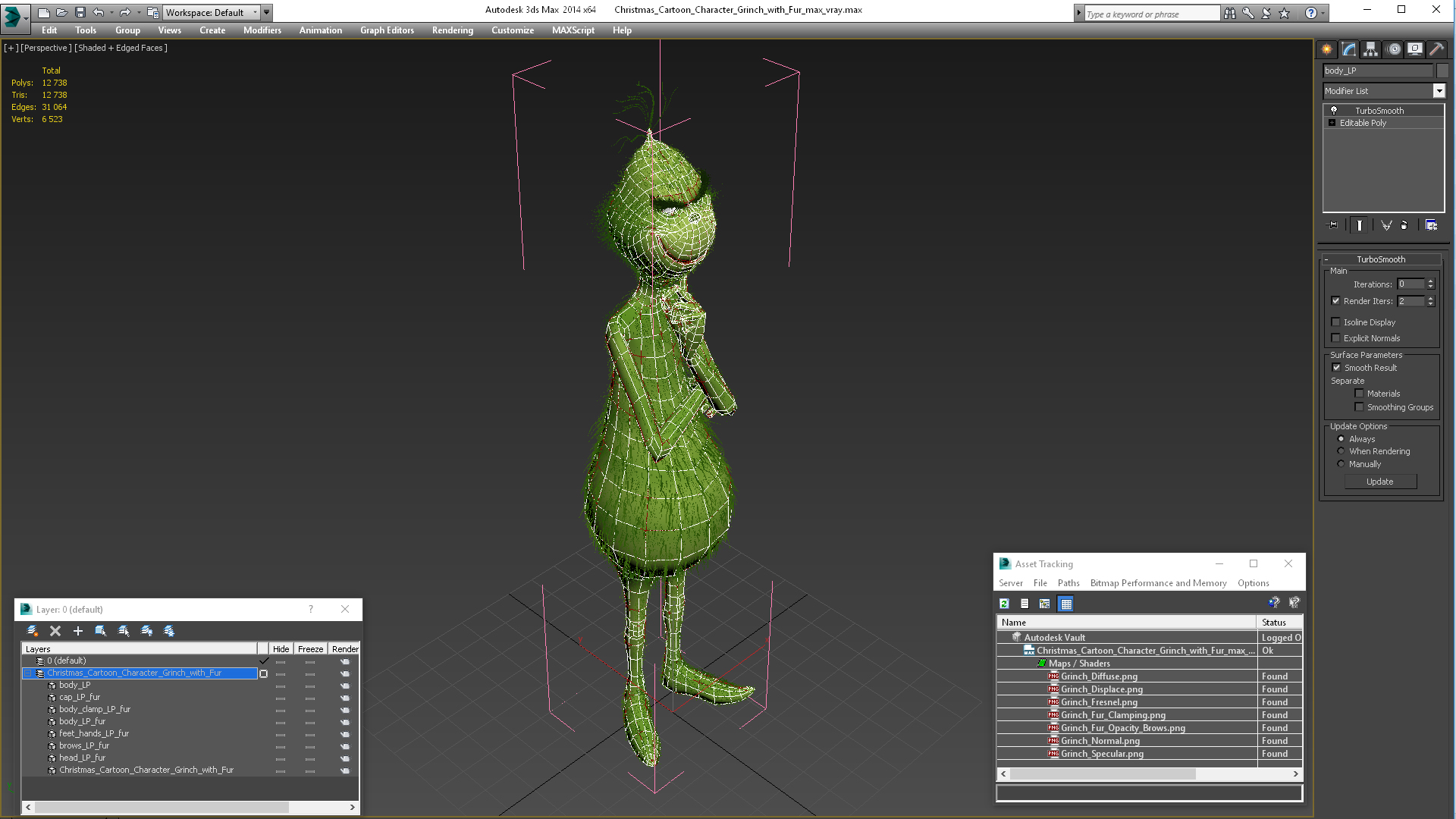1456x819 pixels.
Task: Open the Create command panel tab
Action: pos(1326,49)
